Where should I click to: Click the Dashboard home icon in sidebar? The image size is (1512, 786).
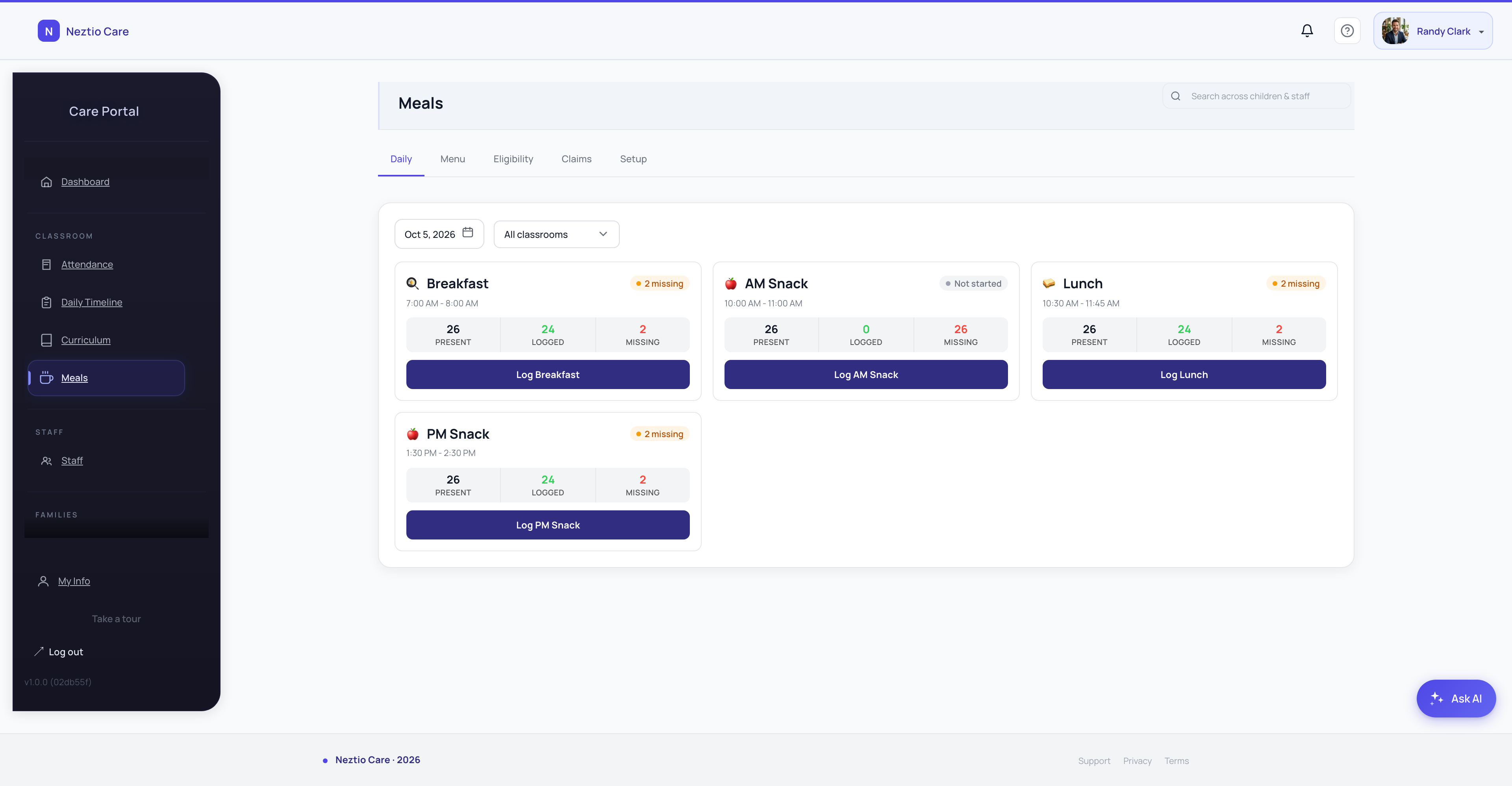(46, 182)
